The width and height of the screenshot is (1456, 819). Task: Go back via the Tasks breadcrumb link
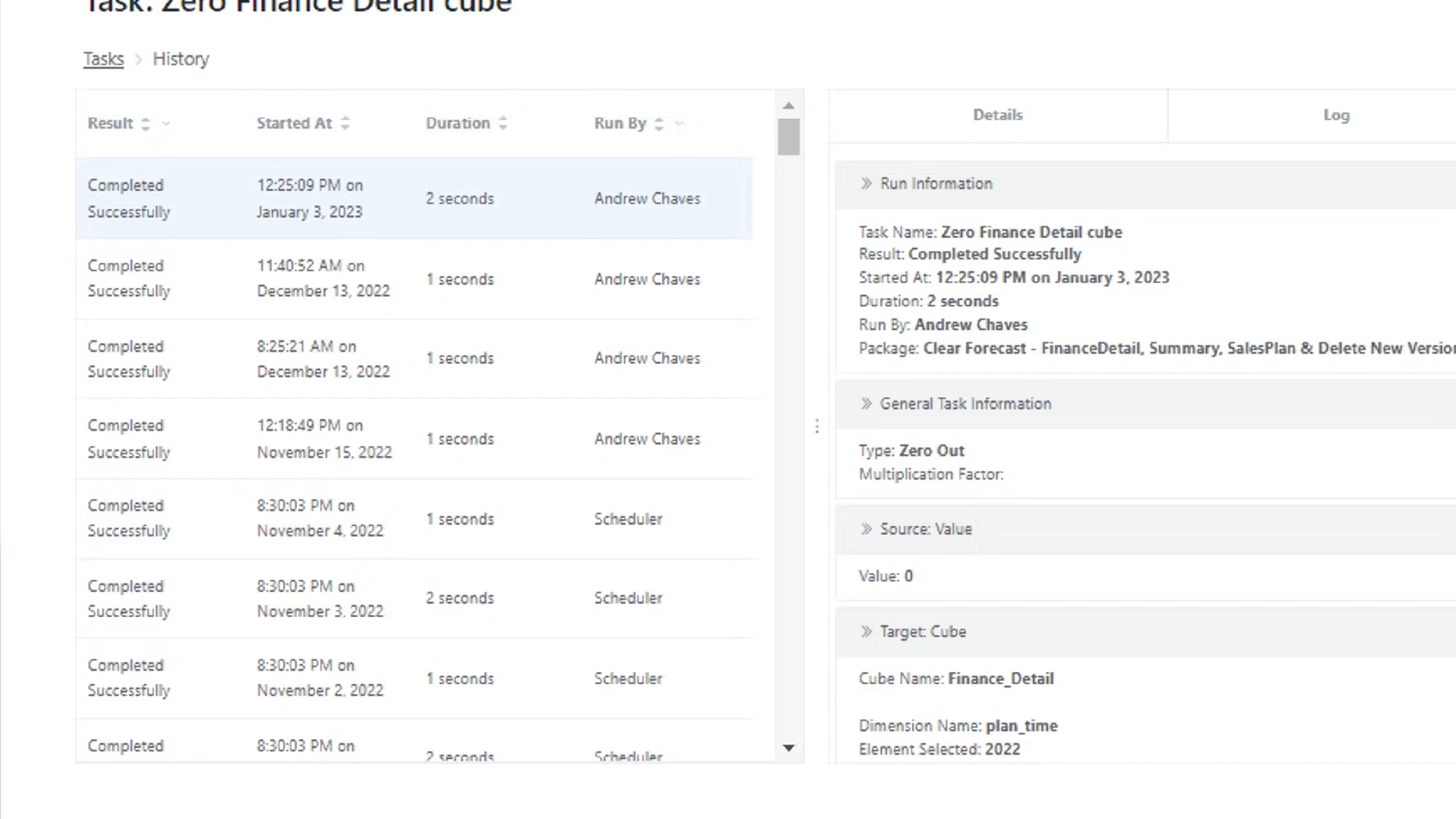coord(103,59)
